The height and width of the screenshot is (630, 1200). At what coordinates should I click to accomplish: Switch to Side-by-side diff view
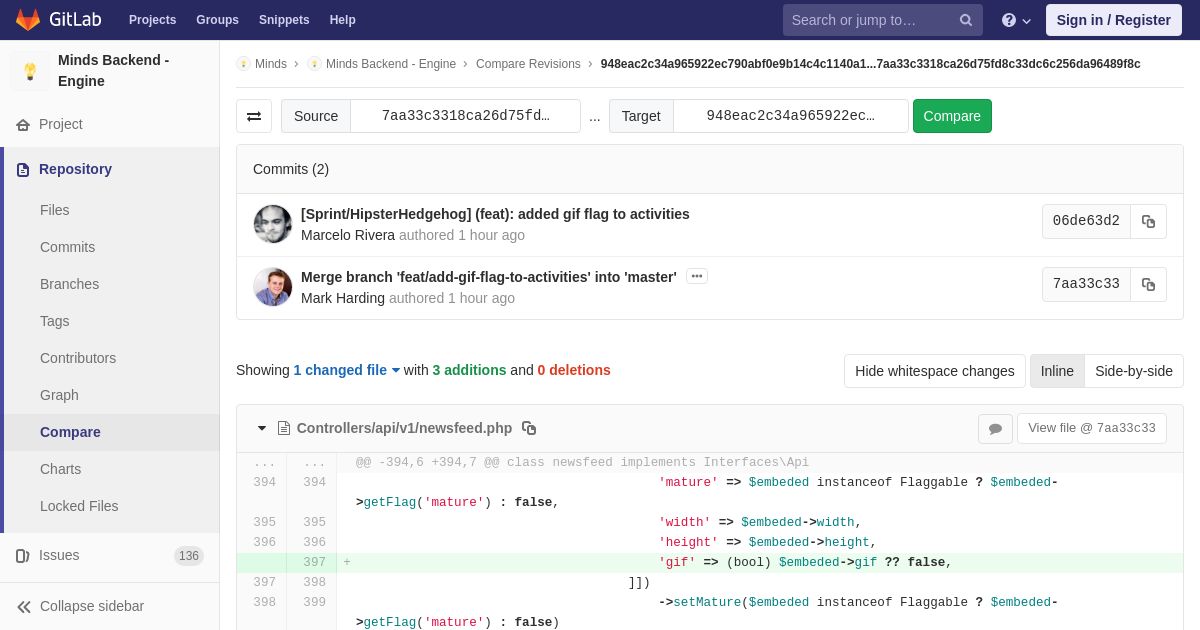click(1134, 371)
